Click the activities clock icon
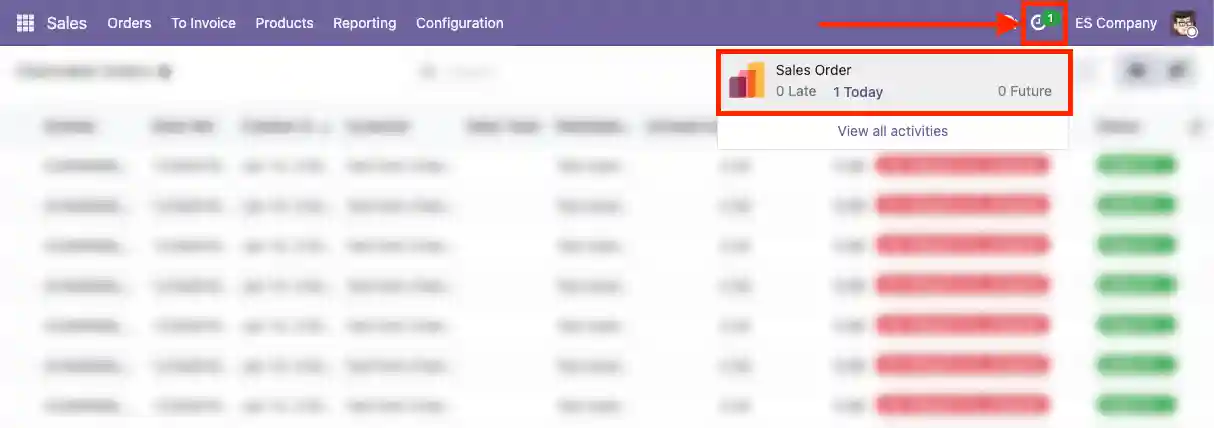 [1039, 23]
